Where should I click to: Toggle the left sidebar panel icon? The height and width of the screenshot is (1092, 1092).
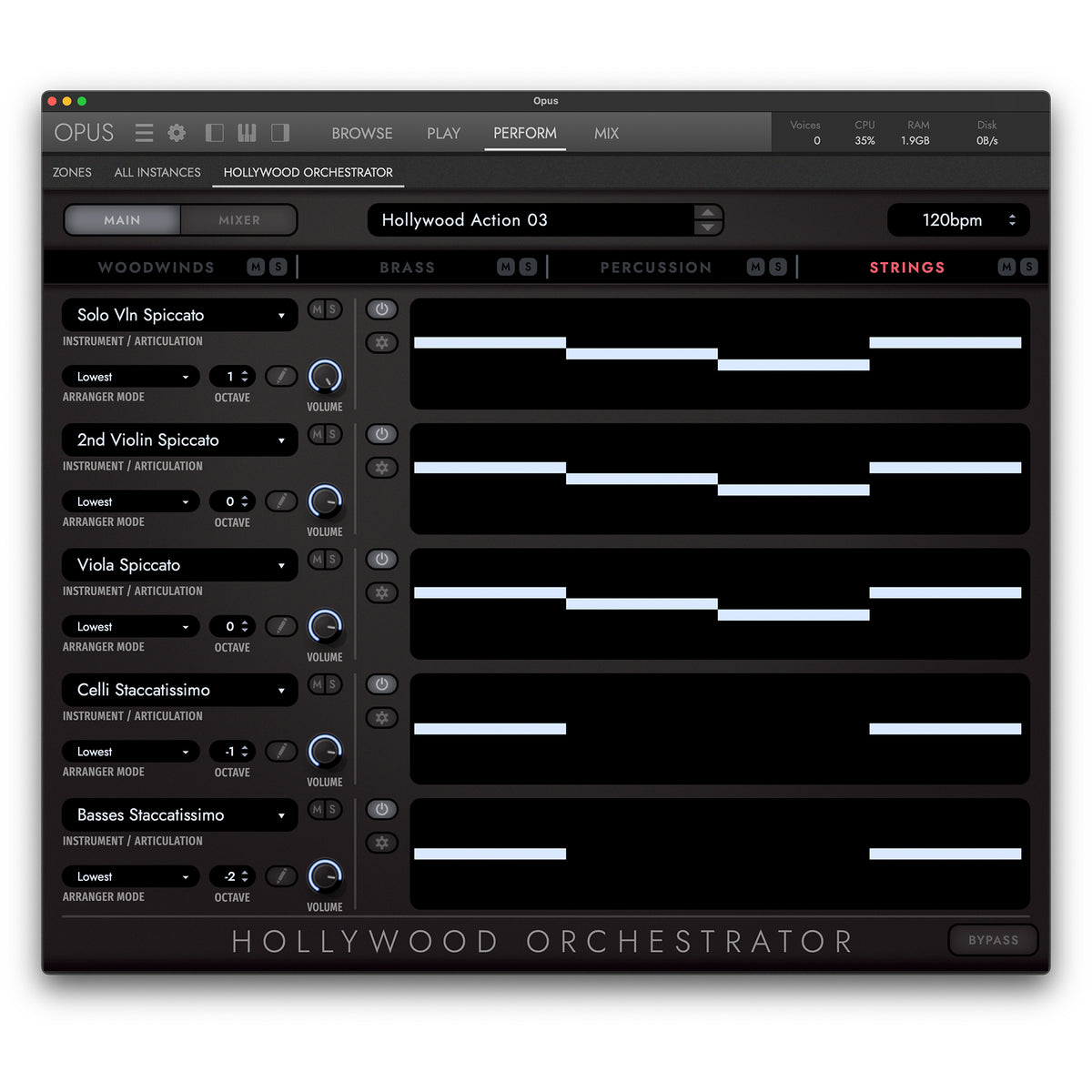click(x=215, y=133)
